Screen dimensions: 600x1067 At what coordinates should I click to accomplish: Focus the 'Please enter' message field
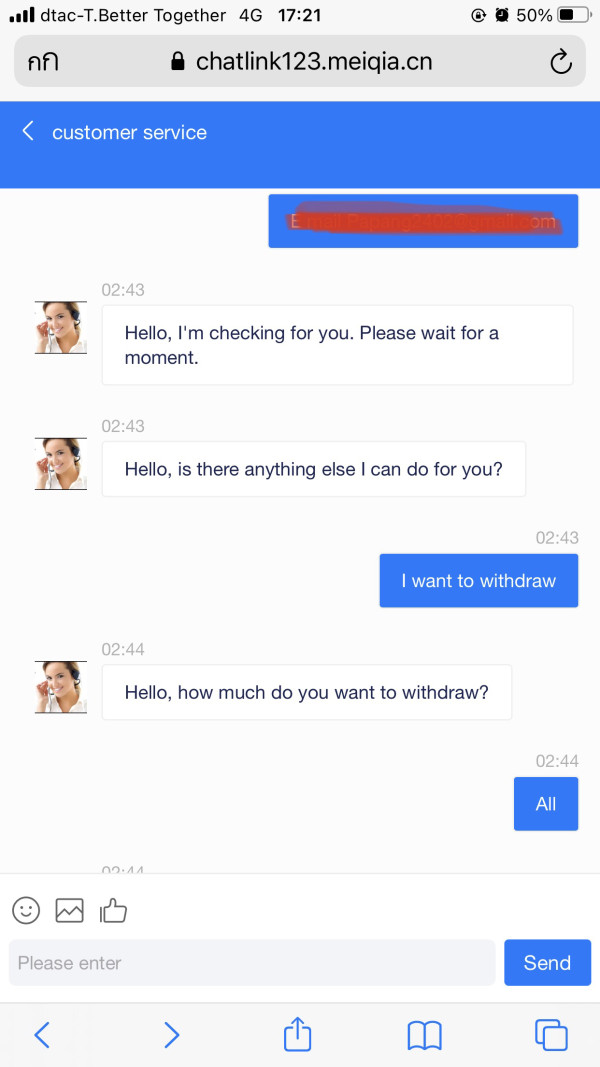[x=252, y=962]
